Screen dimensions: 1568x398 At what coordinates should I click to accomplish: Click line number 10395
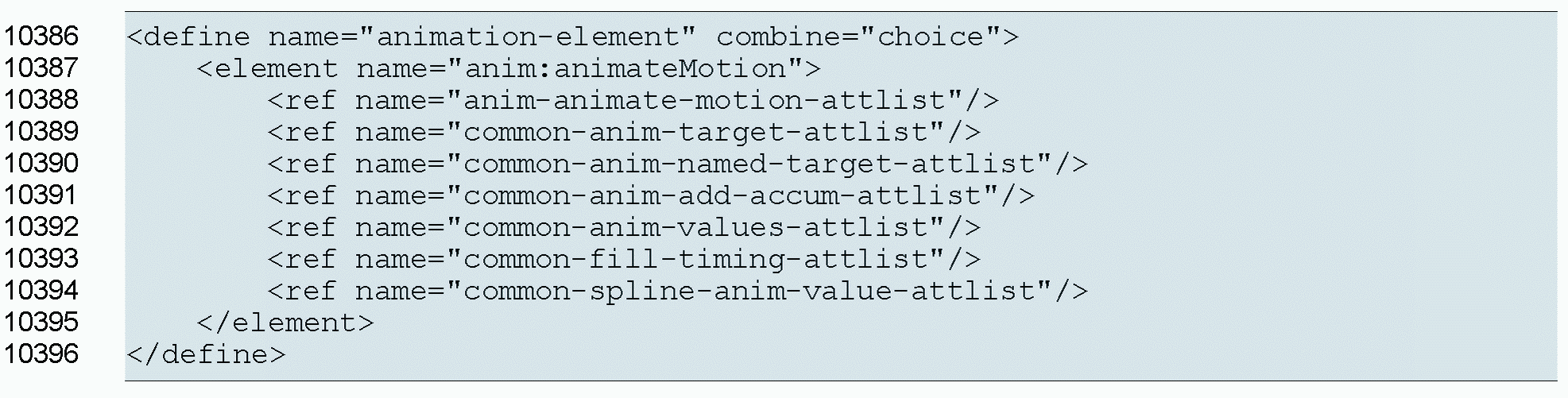click(41, 322)
